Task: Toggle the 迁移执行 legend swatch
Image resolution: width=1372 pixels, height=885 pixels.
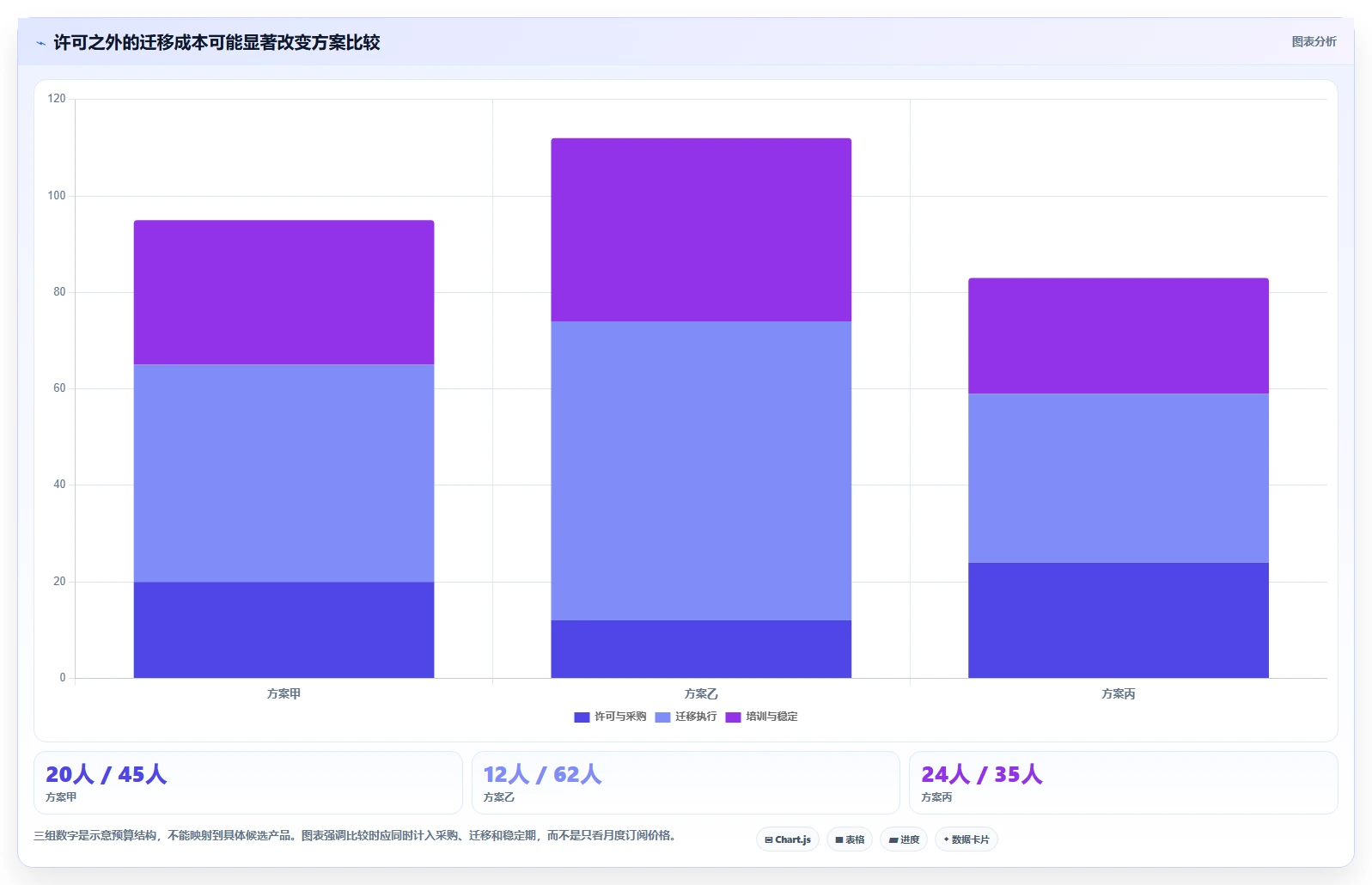Action: tap(662, 717)
